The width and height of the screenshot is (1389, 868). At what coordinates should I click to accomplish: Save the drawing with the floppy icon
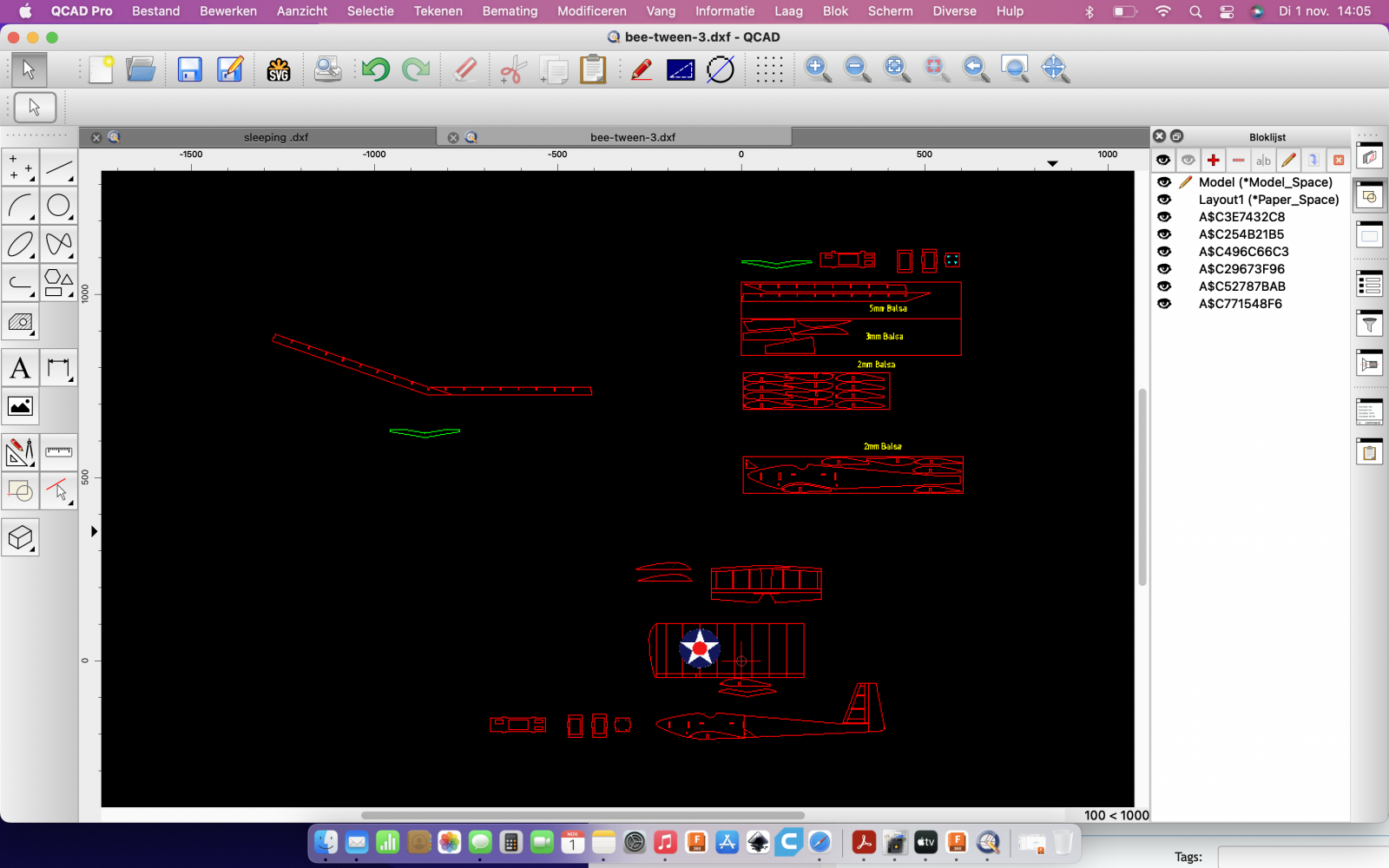[189, 69]
